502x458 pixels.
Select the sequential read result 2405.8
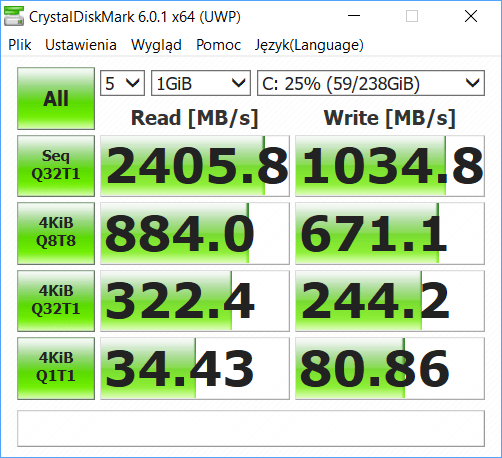click(x=195, y=166)
